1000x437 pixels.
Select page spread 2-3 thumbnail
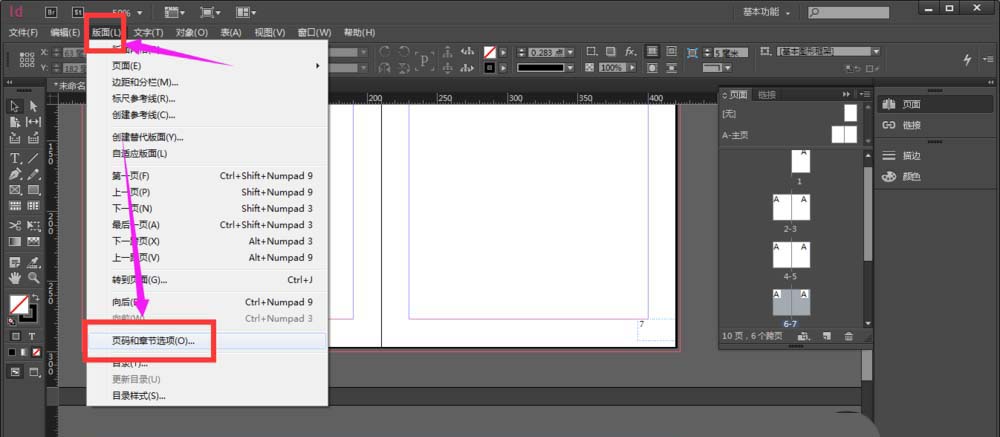click(x=791, y=208)
